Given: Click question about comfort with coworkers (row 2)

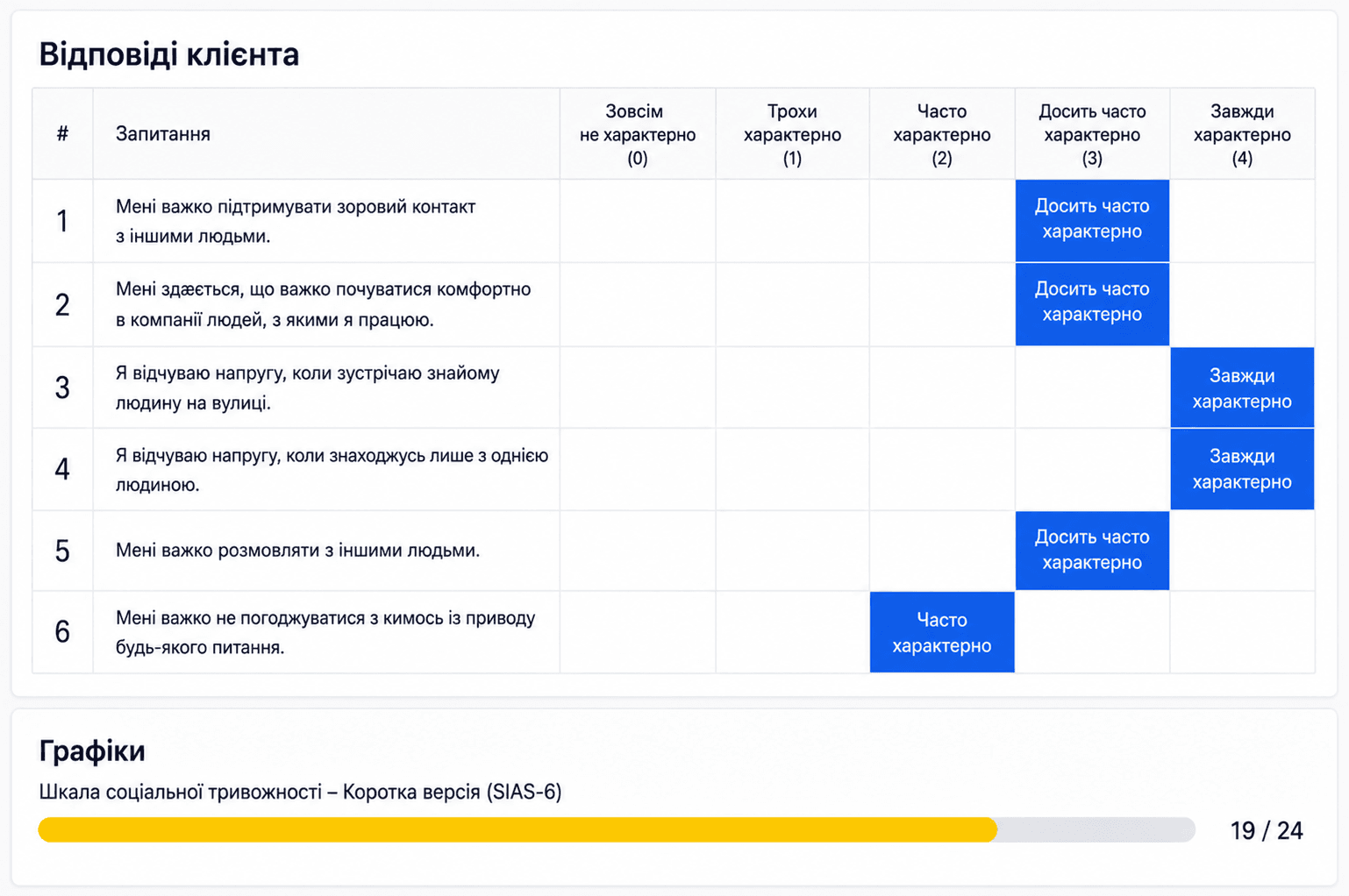Looking at the screenshot, I should pyautogui.click(x=324, y=304).
